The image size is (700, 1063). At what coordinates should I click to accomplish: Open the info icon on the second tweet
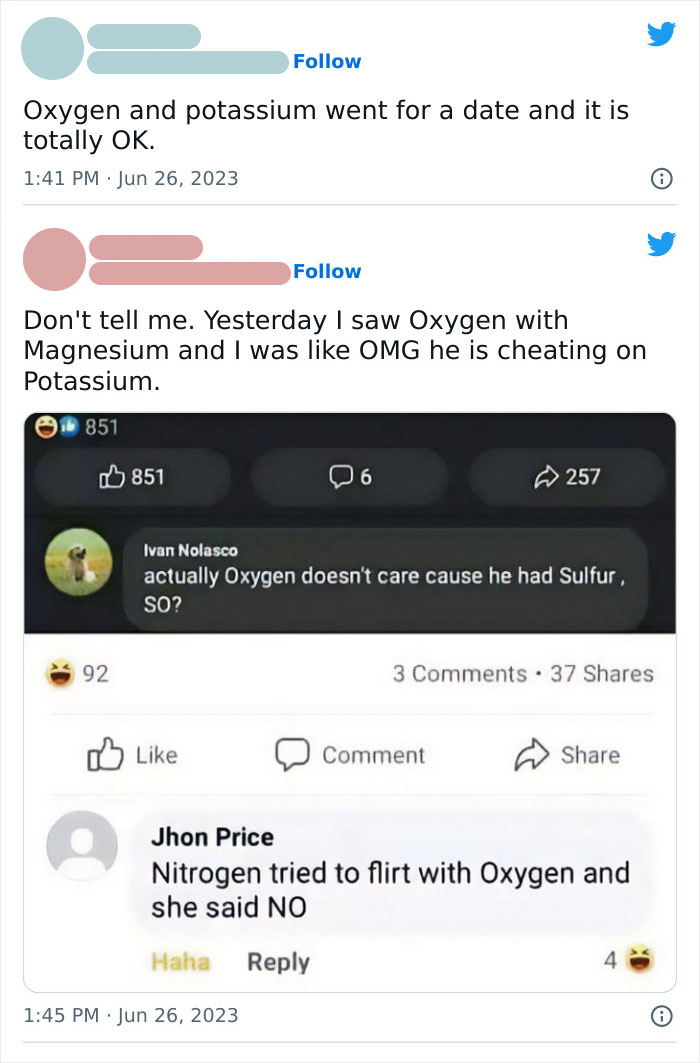coord(664,1015)
